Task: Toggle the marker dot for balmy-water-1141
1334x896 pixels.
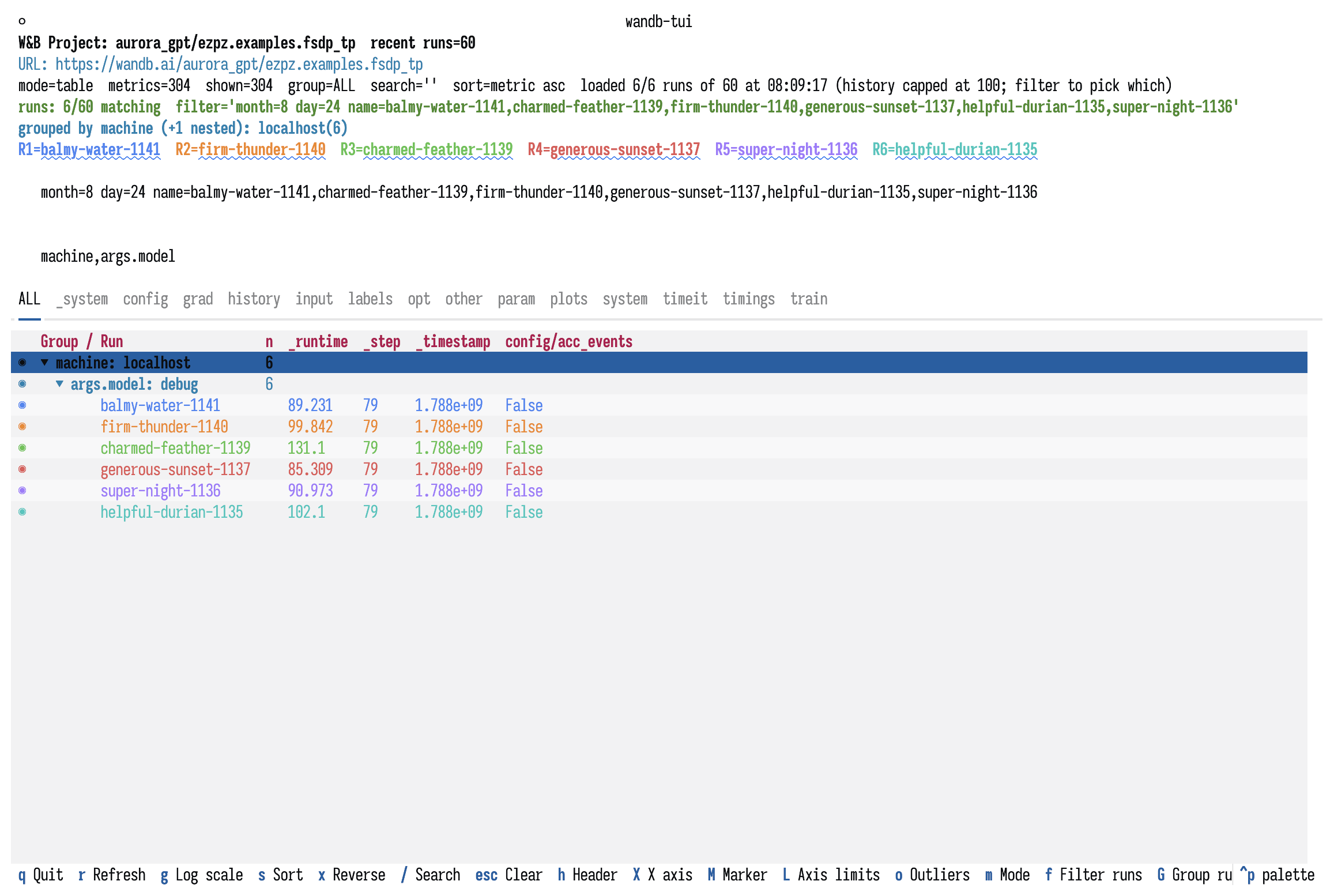Action: 22,405
